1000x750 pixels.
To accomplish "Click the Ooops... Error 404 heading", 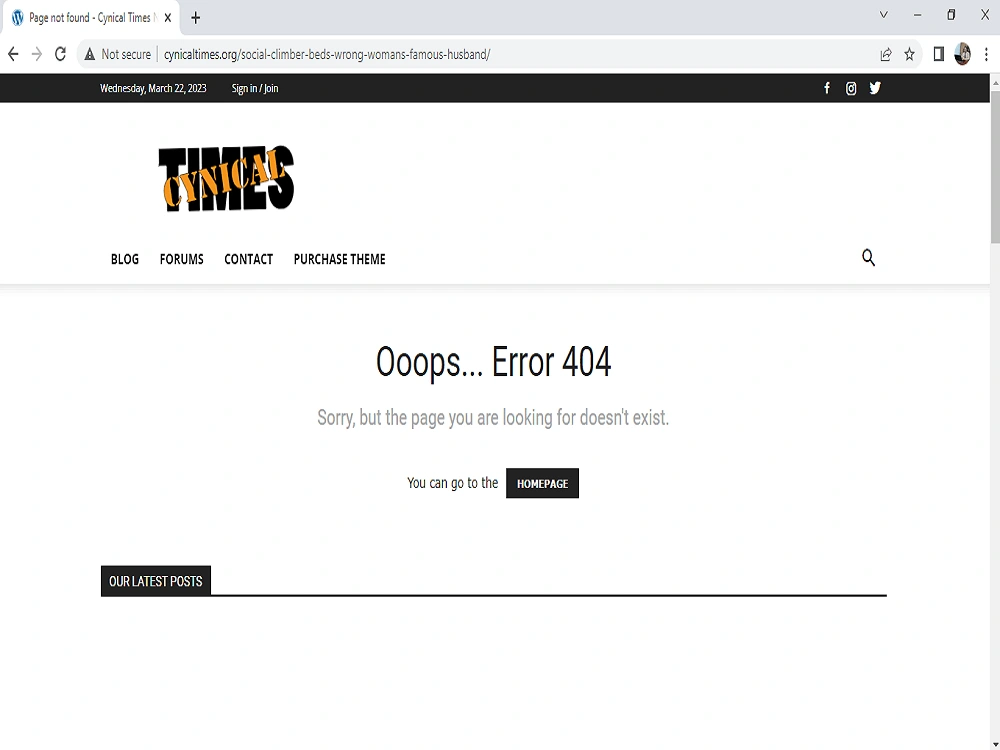I will pos(493,362).
